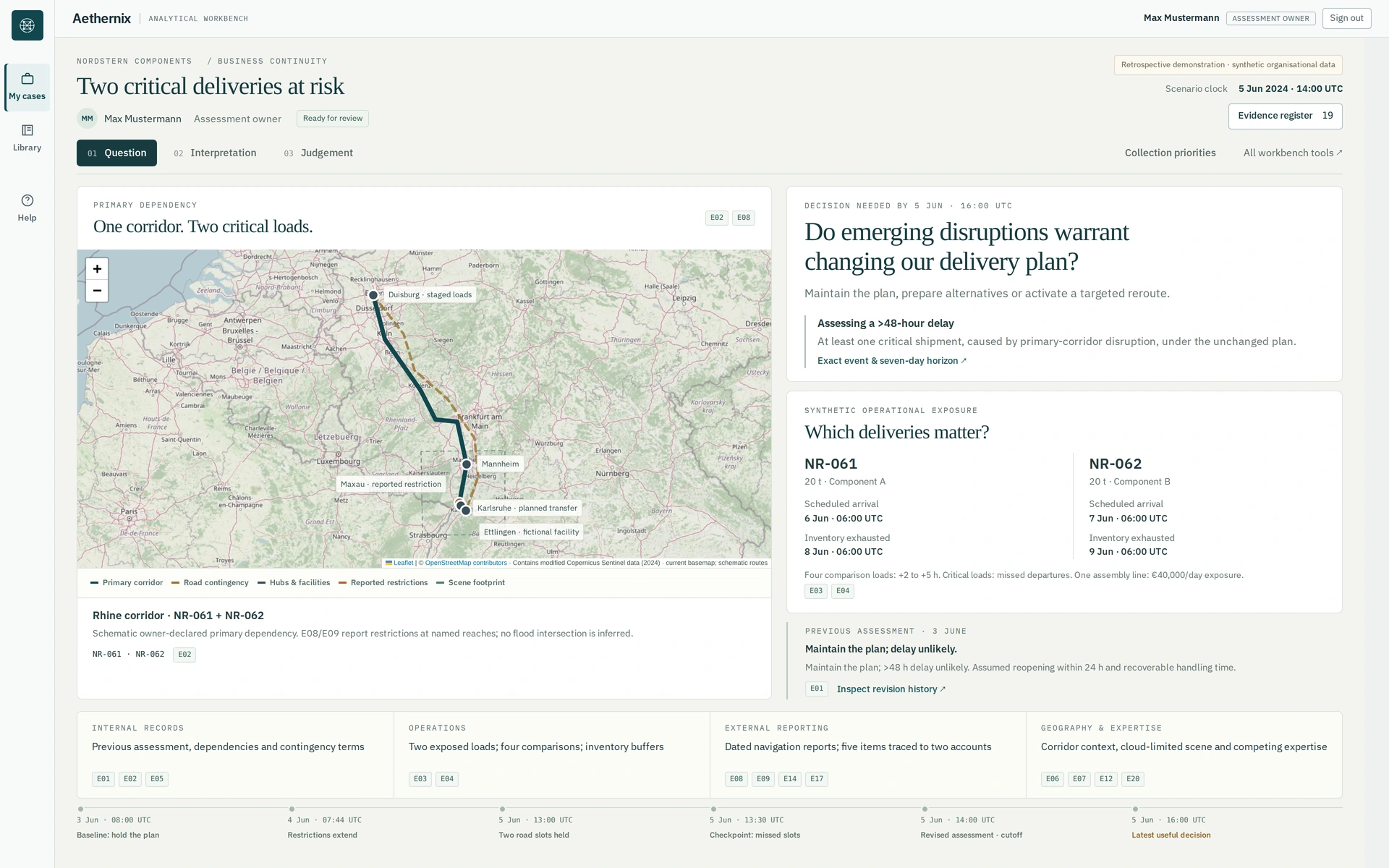The width and height of the screenshot is (1389, 868).
Task: Open the Evidence register button
Action: 1285,116
